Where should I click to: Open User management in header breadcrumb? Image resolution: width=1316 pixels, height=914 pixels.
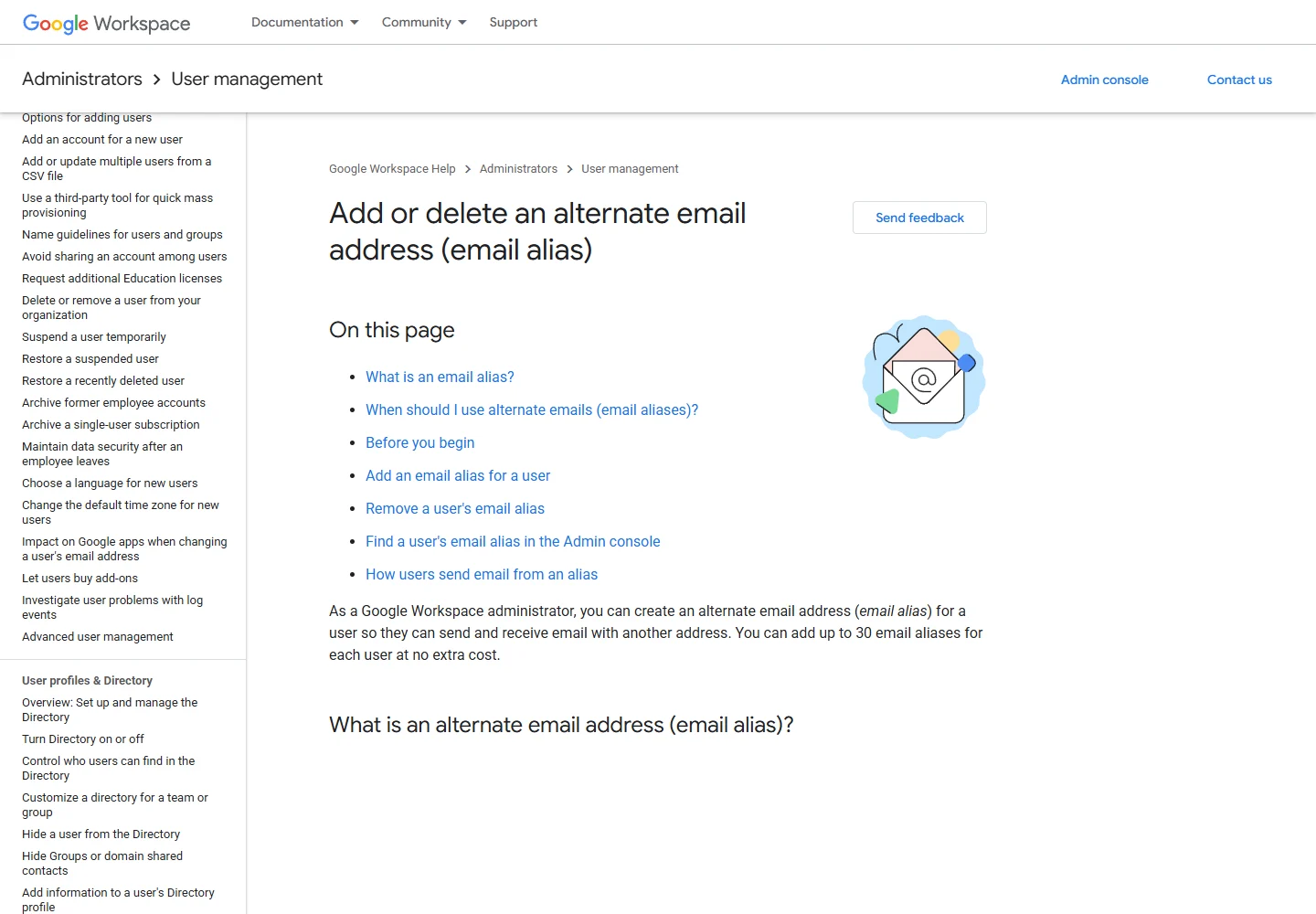[x=247, y=79]
